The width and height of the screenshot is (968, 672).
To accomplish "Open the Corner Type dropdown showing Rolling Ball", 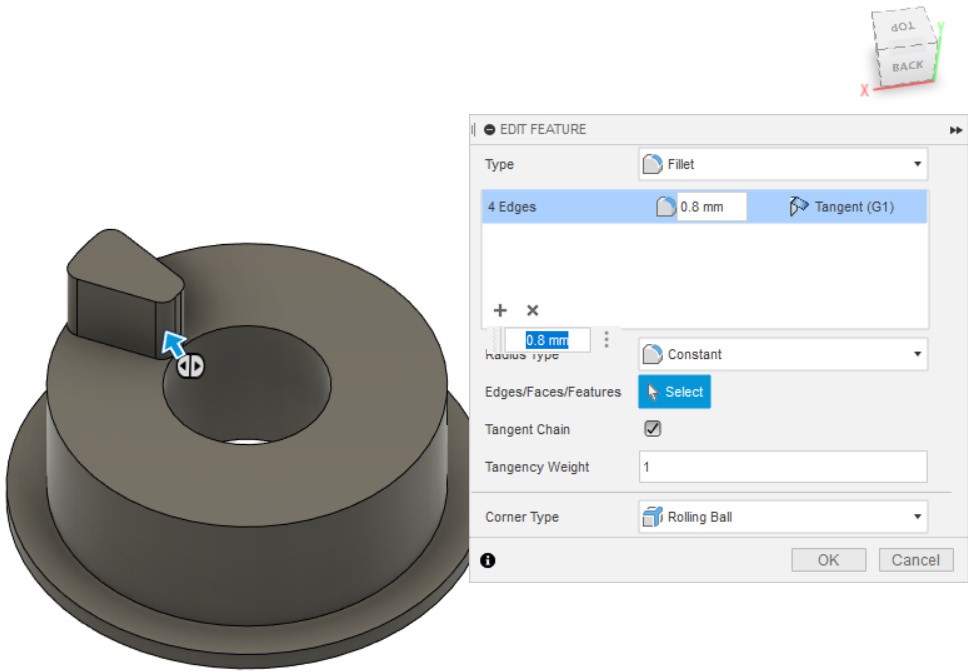I will (x=782, y=517).
